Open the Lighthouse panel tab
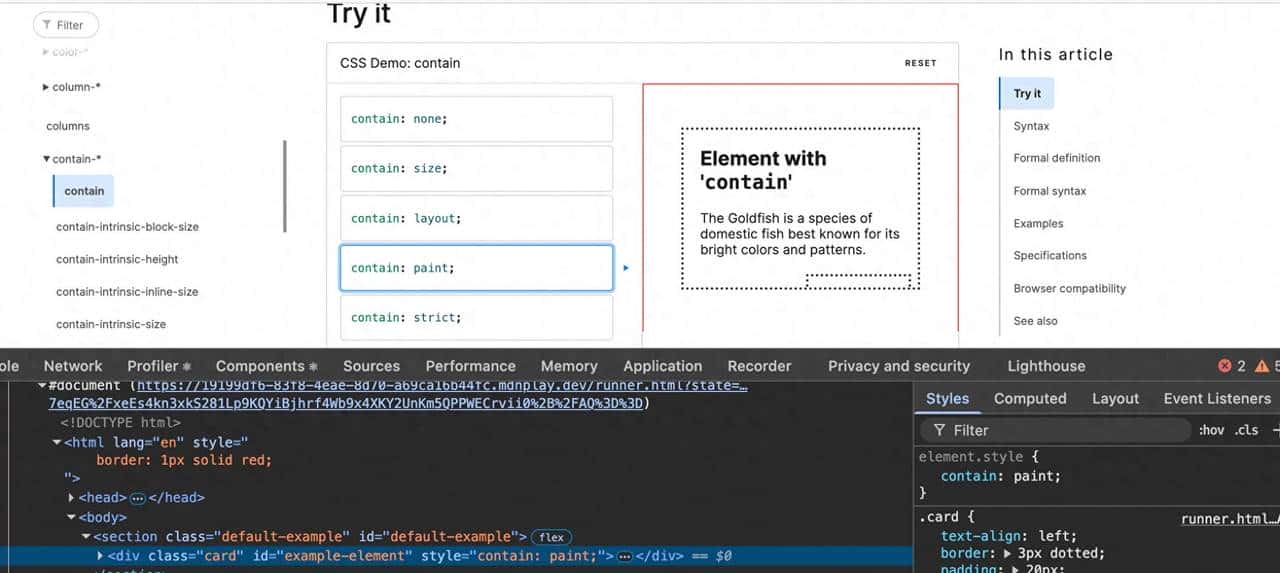Image resolution: width=1280 pixels, height=573 pixels. tap(1046, 366)
